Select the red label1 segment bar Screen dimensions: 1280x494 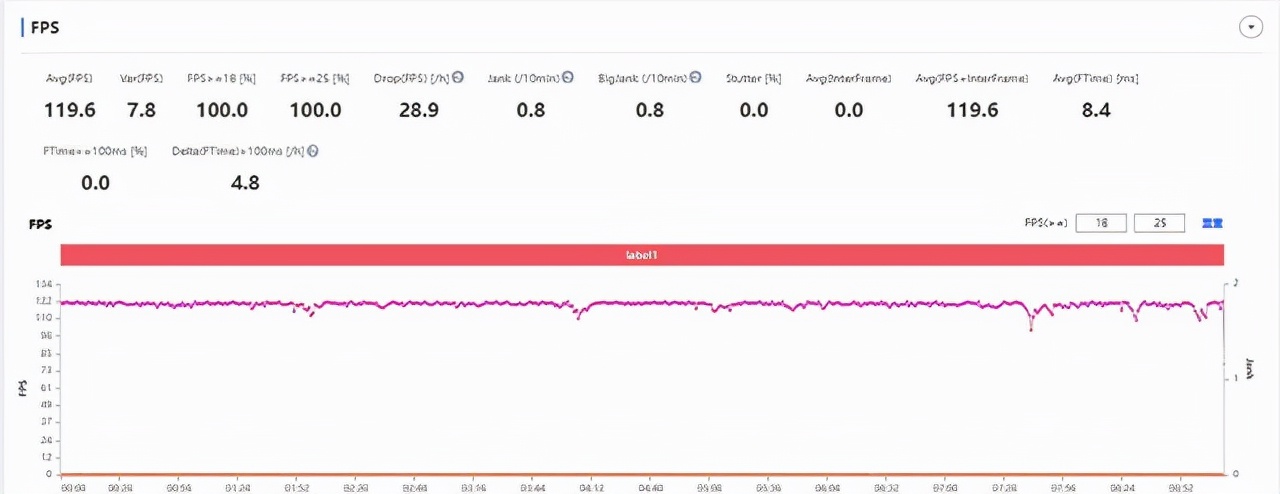[642, 255]
